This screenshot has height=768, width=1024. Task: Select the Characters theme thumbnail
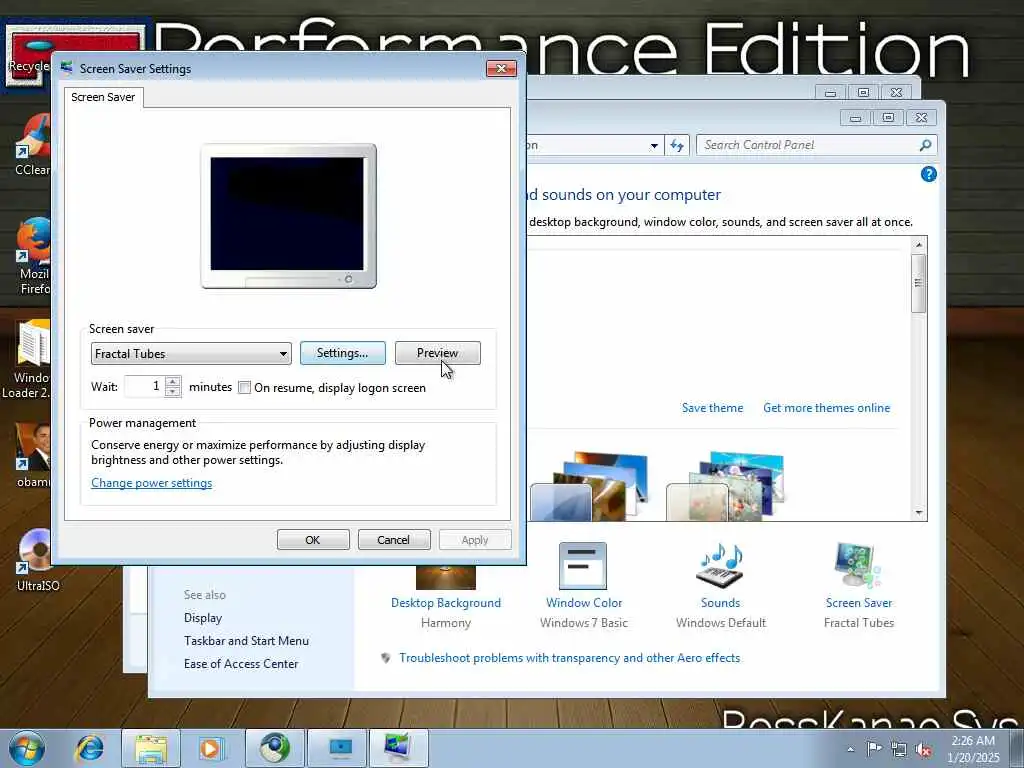click(x=725, y=487)
